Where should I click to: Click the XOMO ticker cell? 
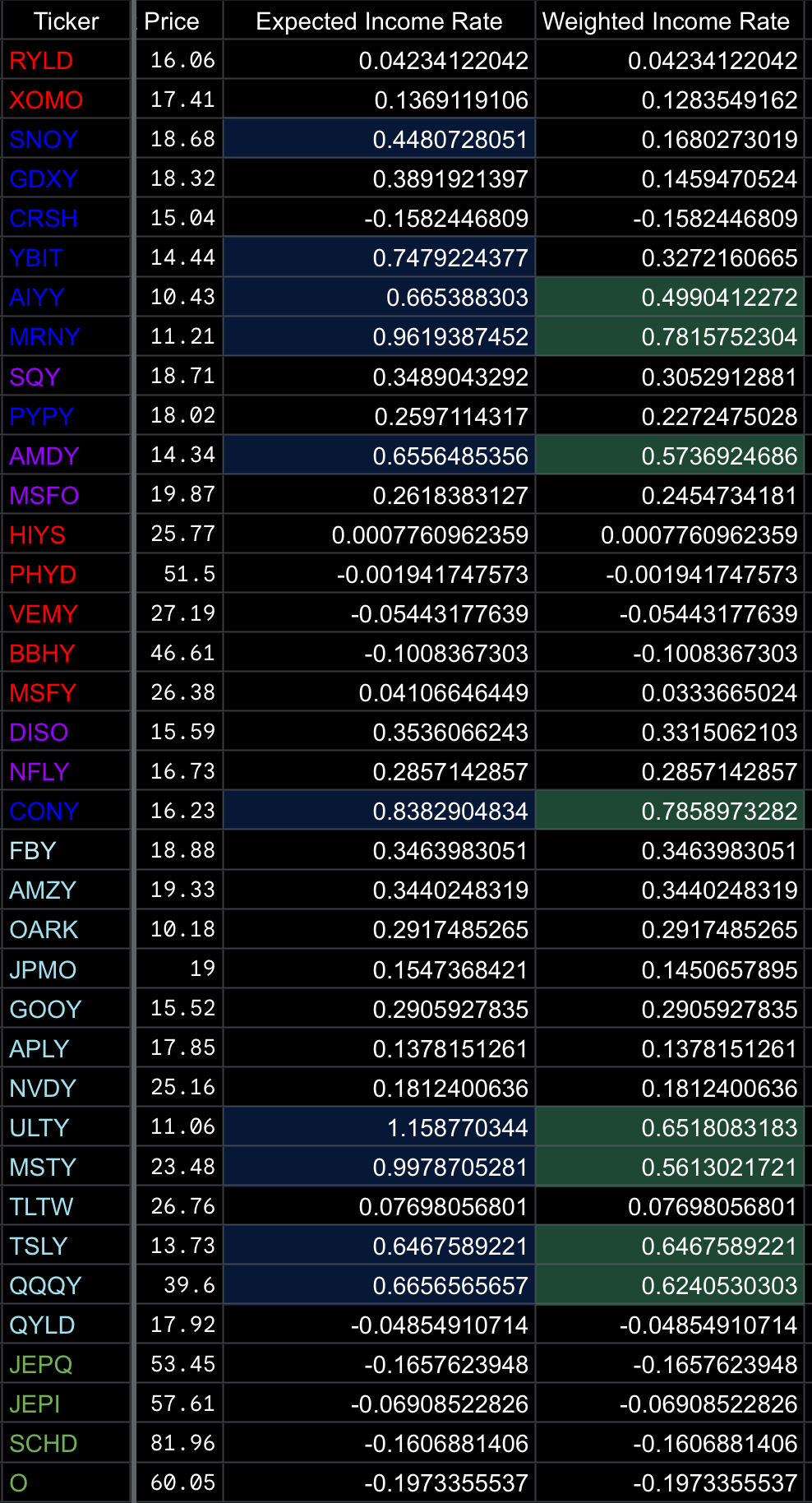click(66, 99)
